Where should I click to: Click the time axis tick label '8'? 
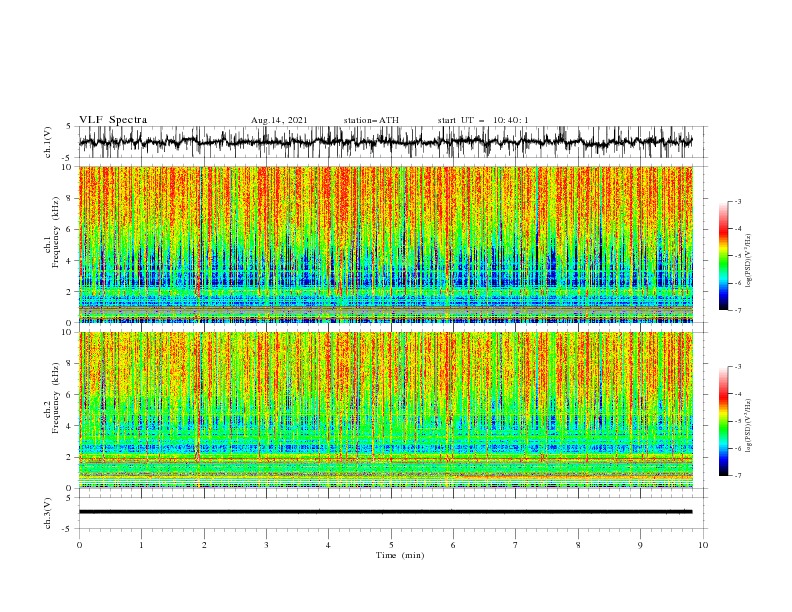coord(578,545)
